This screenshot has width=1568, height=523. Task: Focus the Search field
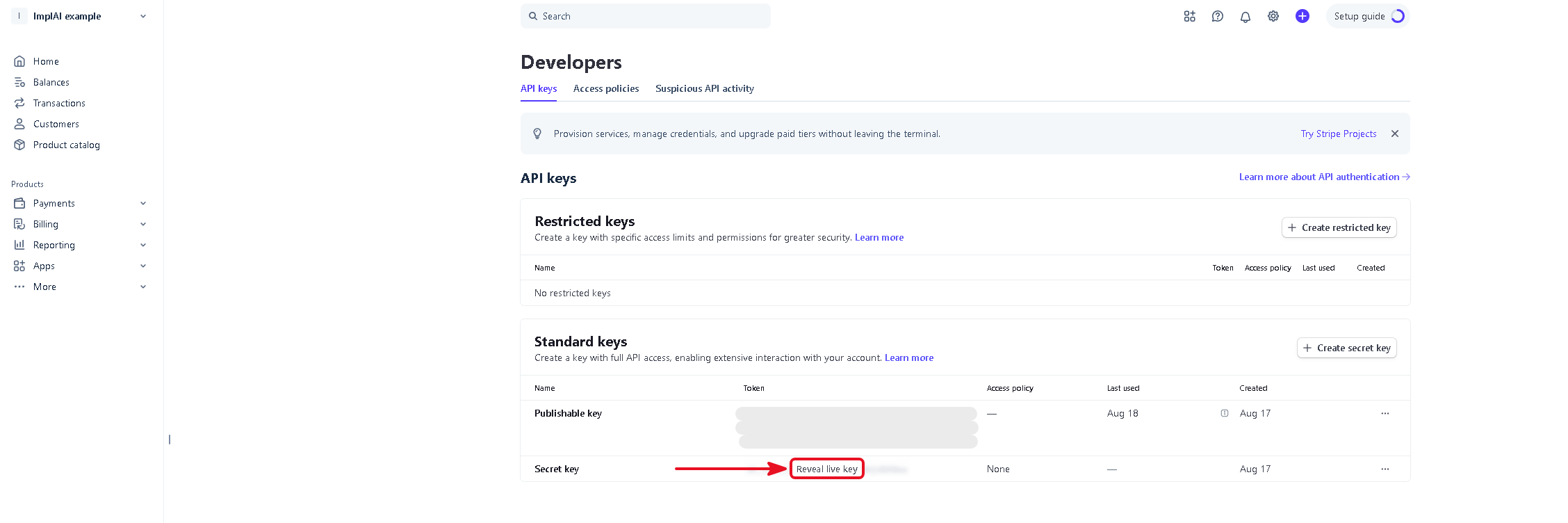pos(645,16)
